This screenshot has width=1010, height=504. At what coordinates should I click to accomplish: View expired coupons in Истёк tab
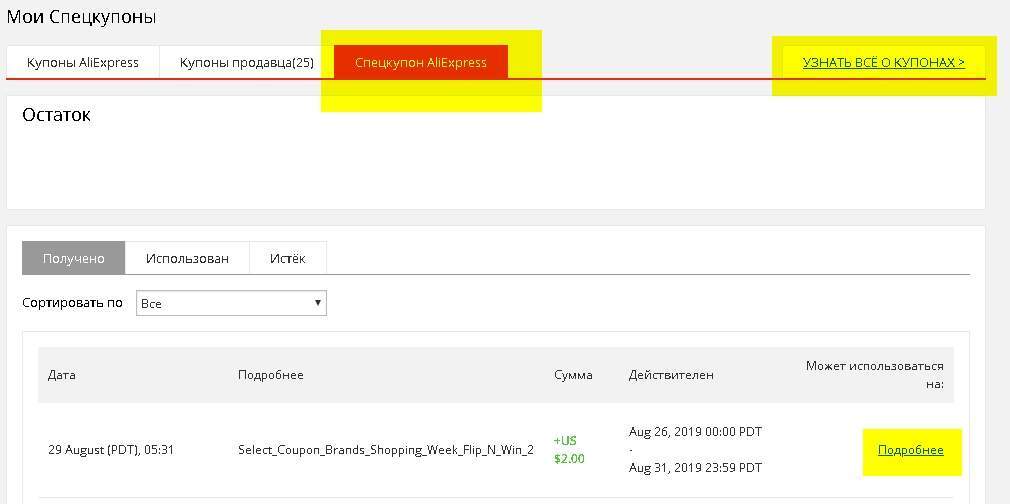(x=287, y=258)
